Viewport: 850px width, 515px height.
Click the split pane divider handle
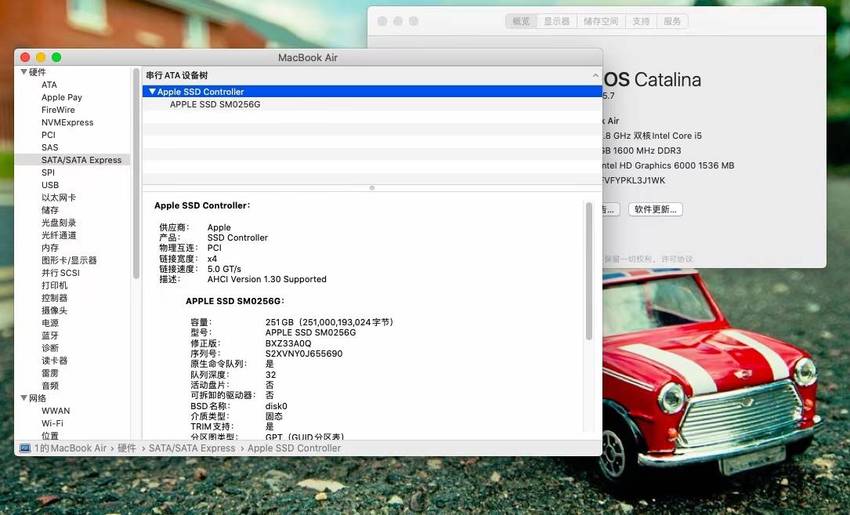(x=372, y=188)
